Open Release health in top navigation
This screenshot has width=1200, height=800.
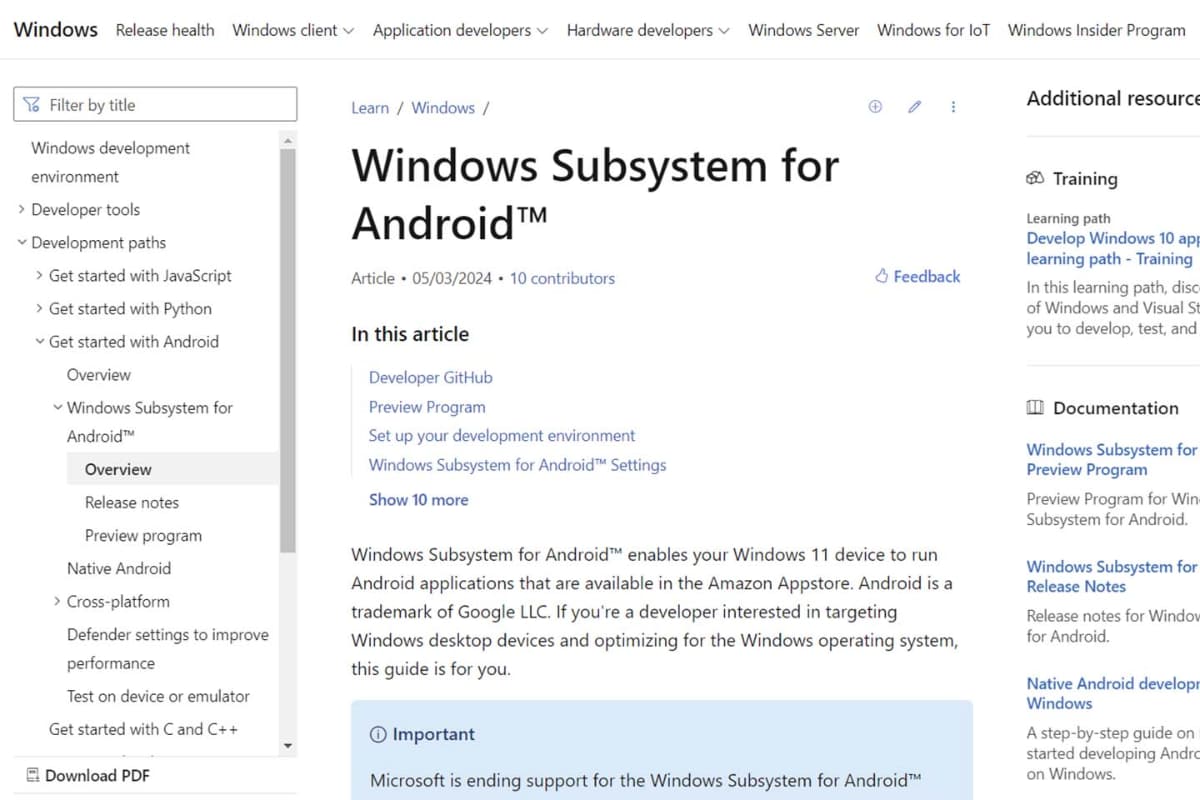[x=165, y=30]
